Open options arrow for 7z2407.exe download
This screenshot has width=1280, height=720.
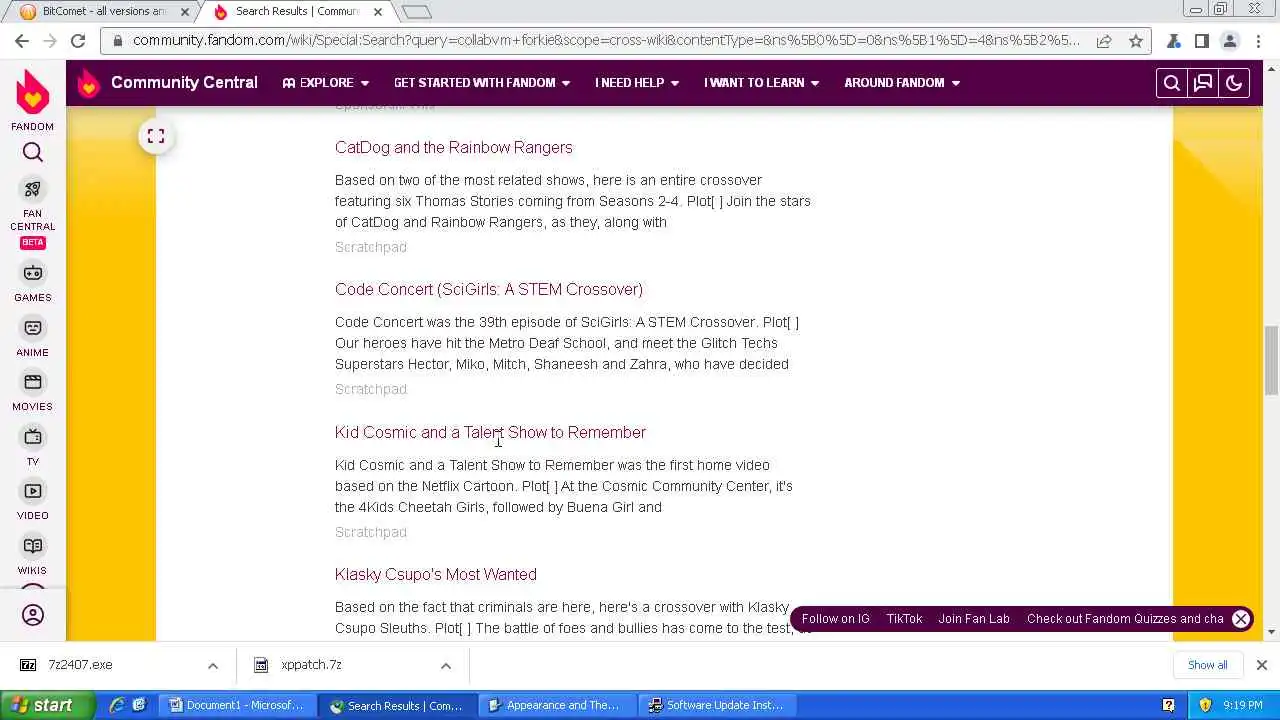(x=212, y=665)
